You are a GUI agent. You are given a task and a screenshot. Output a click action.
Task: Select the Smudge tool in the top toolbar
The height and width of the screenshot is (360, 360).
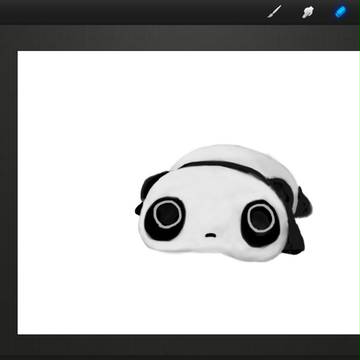(x=308, y=12)
